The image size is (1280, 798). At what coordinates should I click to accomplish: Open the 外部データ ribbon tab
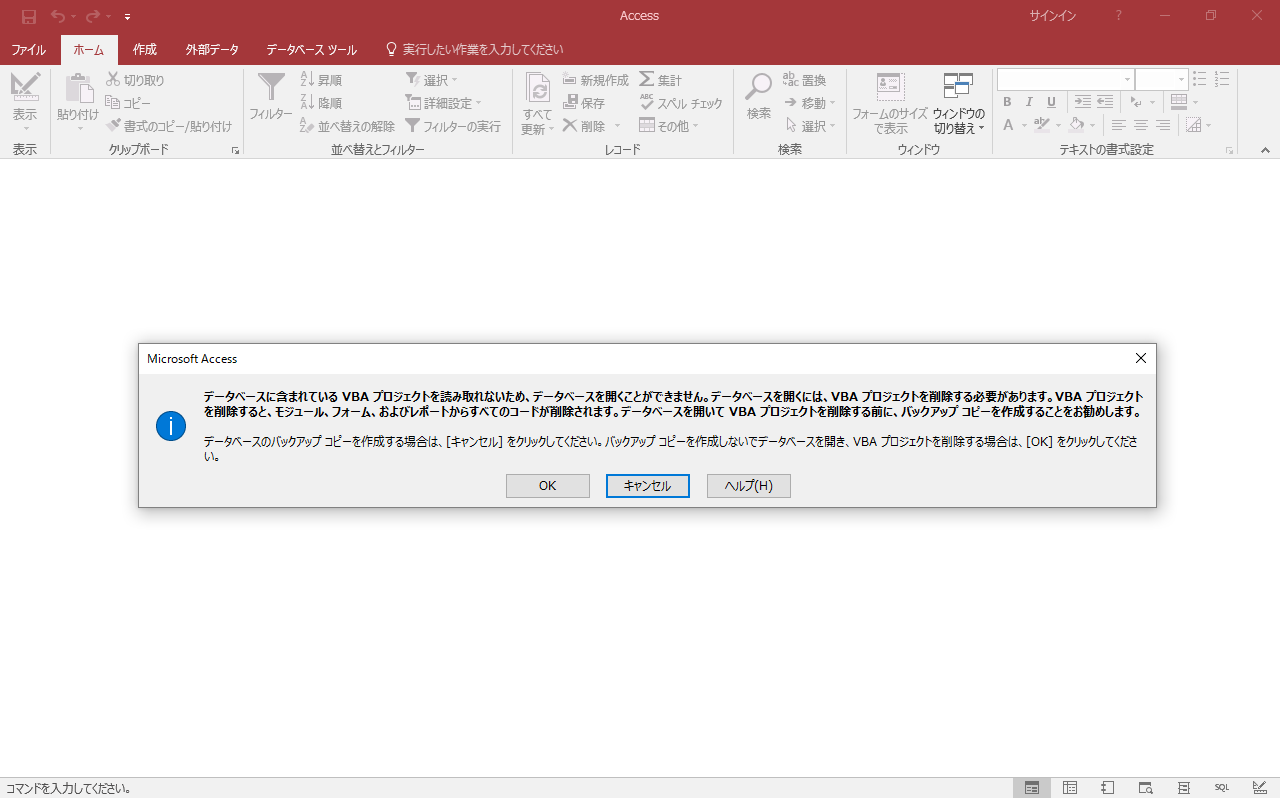pos(211,48)
